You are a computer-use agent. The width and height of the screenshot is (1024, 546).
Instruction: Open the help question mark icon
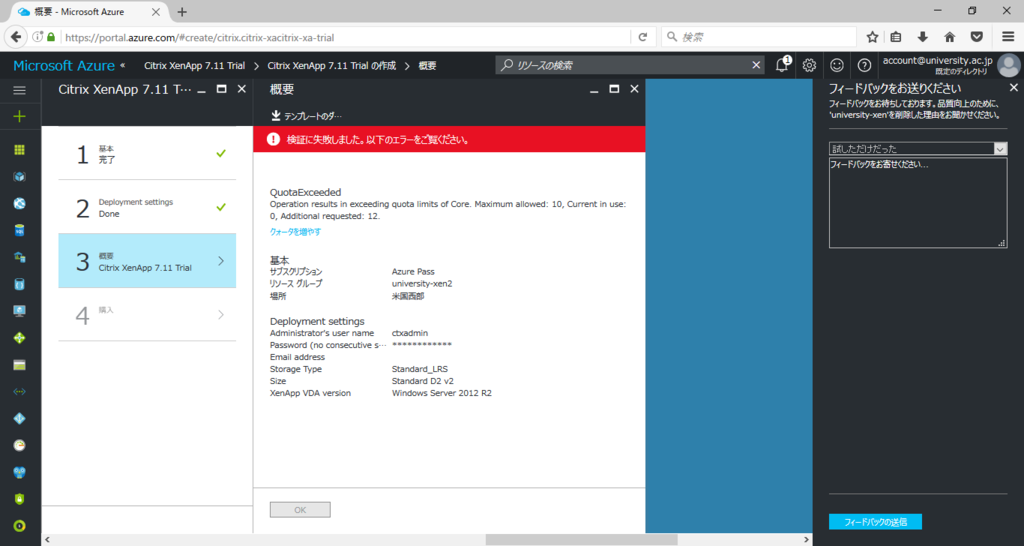click(x=864, y=65)
